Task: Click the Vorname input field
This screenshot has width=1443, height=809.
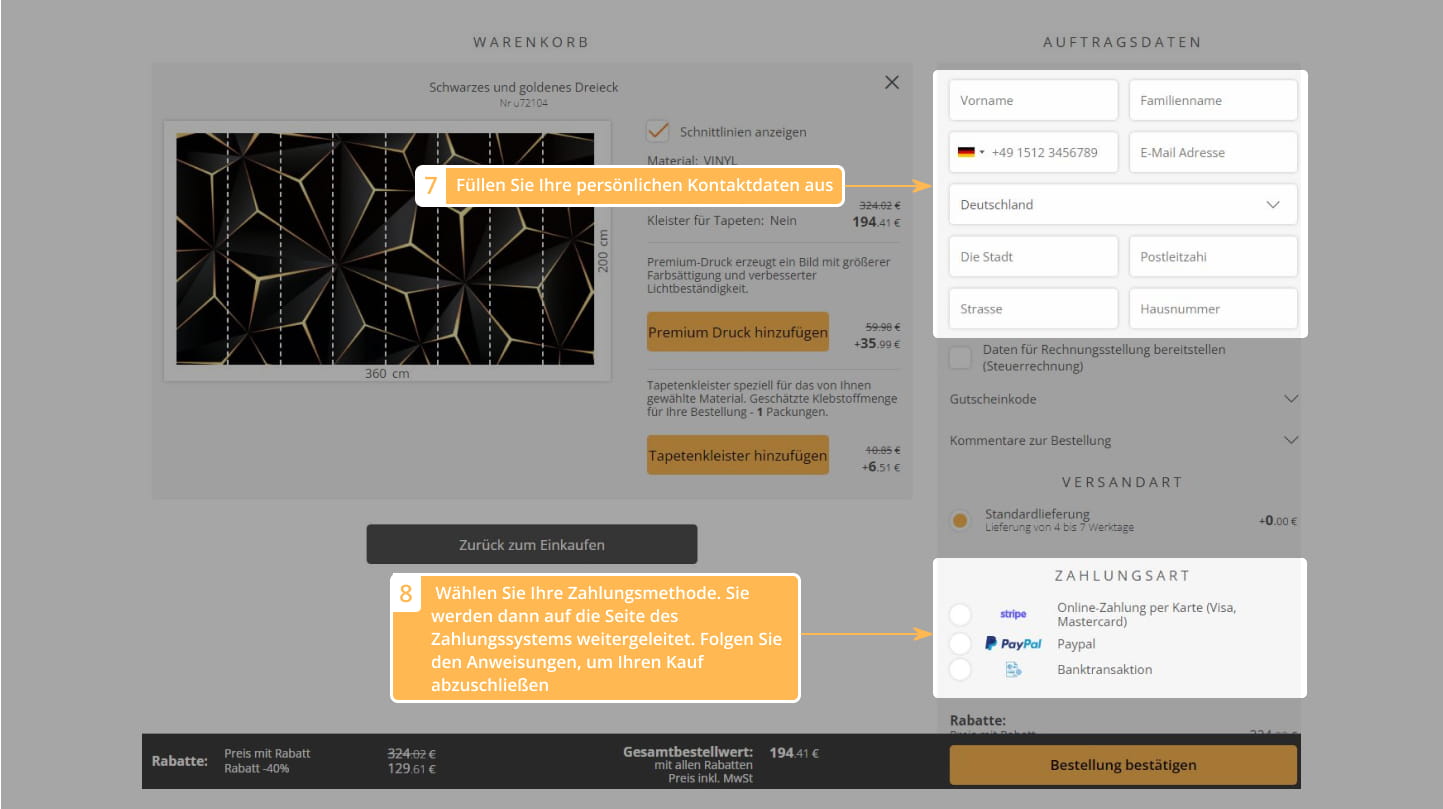Action: pyautogui.click(x=1033, y=101)
